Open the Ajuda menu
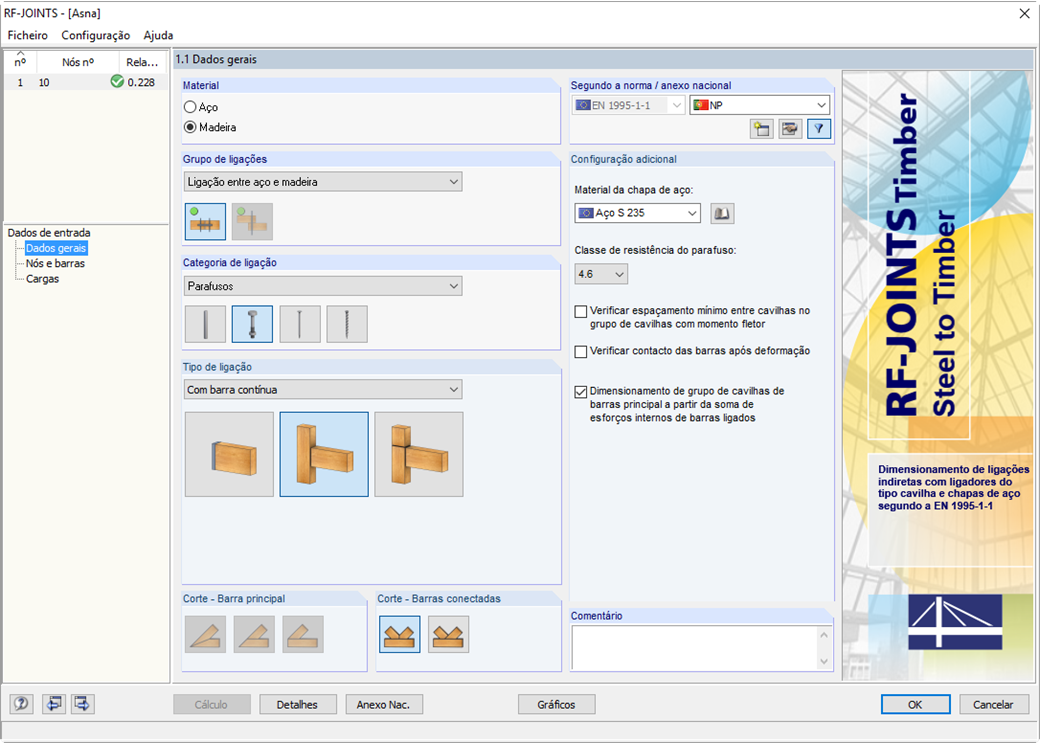Viewport: 1040px width, 744px height. coord(158,35)
